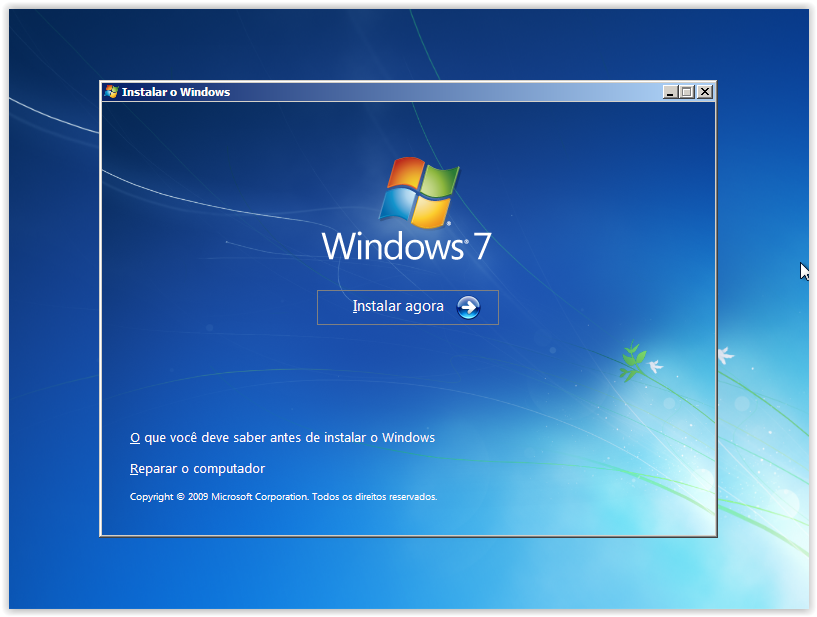Open 'O que você deve saber antes de instalar' link
817x617 pixels.
[x=283, y=438]
